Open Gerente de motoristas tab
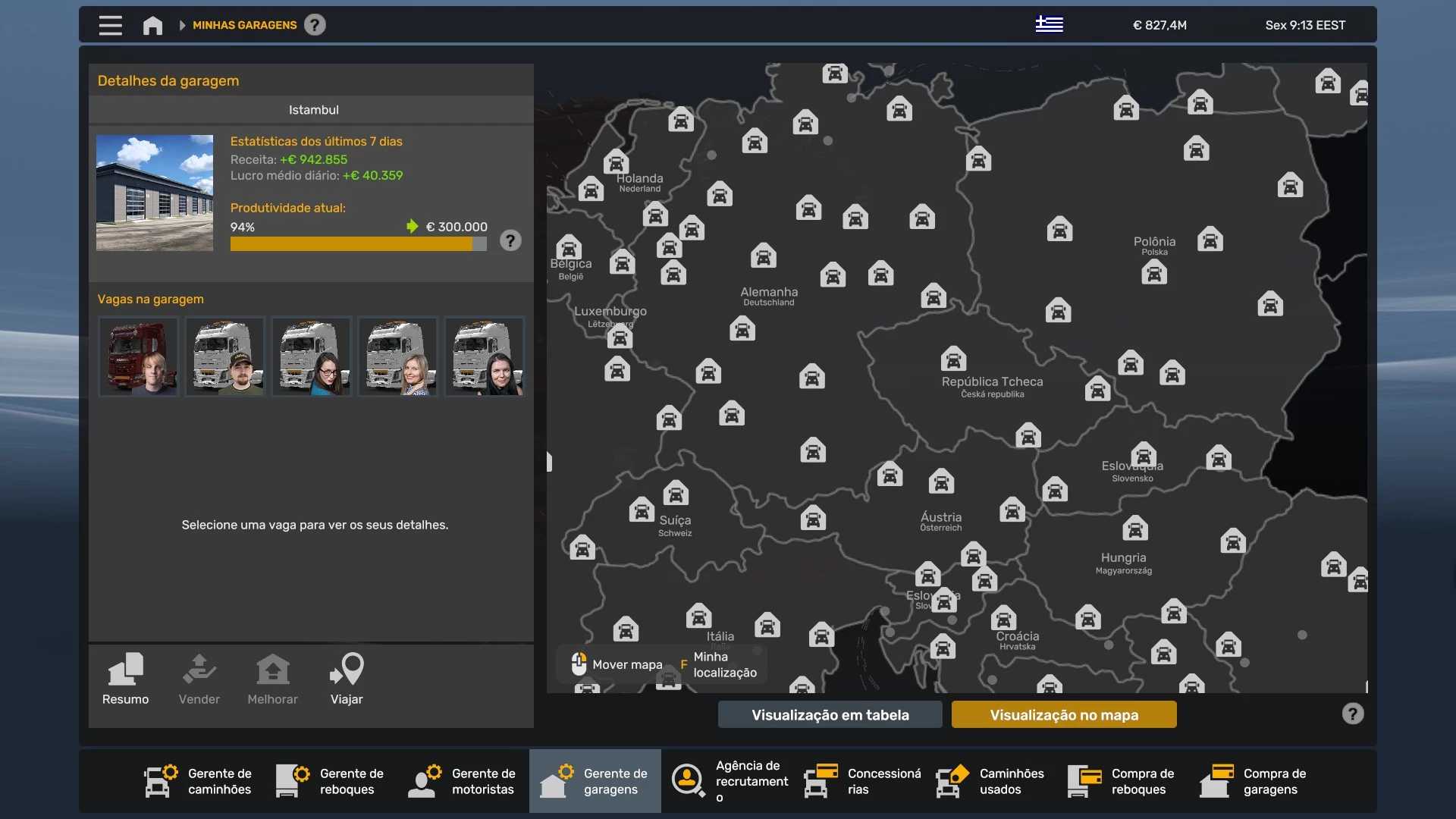Screen dimensions: 1456x819 pos(463,781)
